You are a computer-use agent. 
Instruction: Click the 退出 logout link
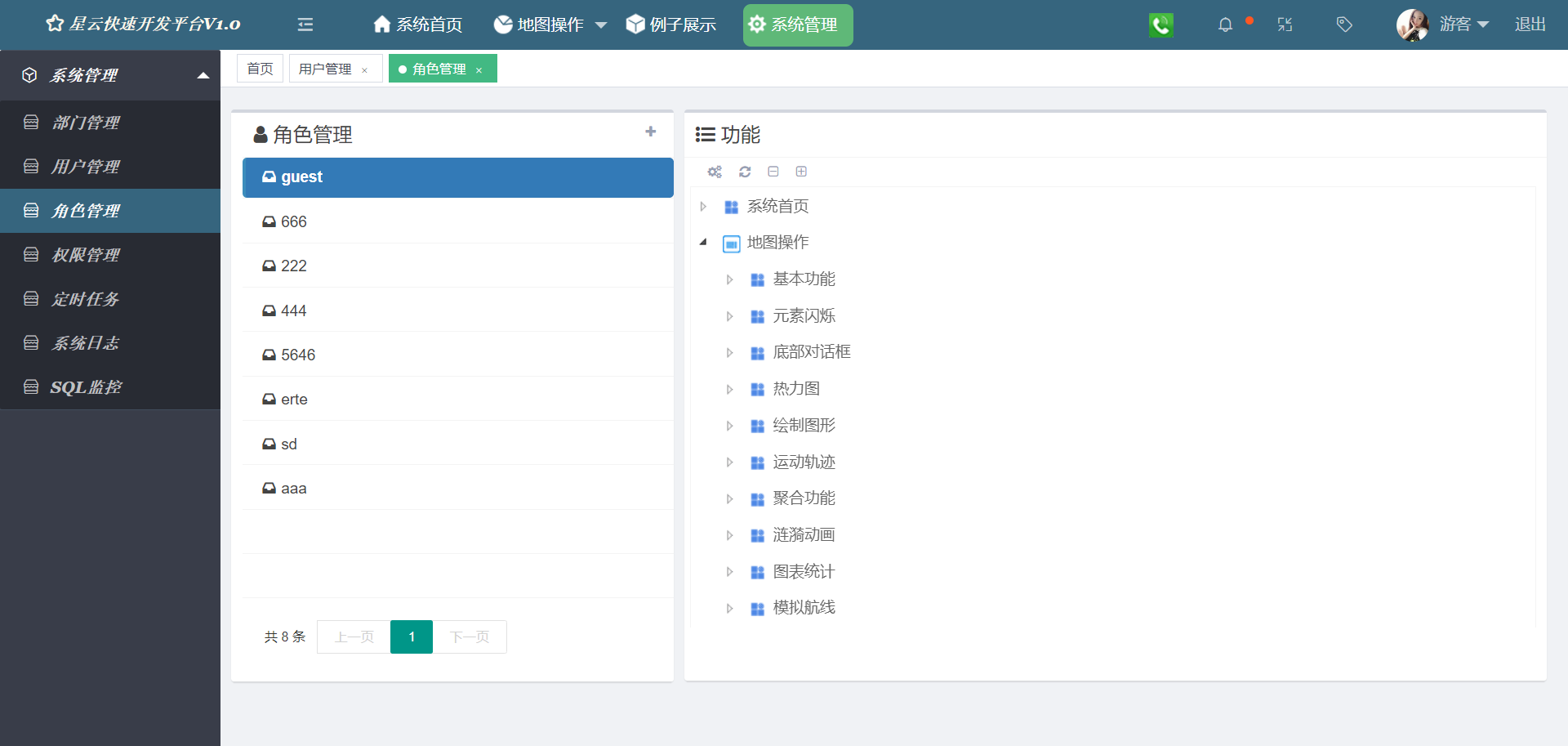1530,25
